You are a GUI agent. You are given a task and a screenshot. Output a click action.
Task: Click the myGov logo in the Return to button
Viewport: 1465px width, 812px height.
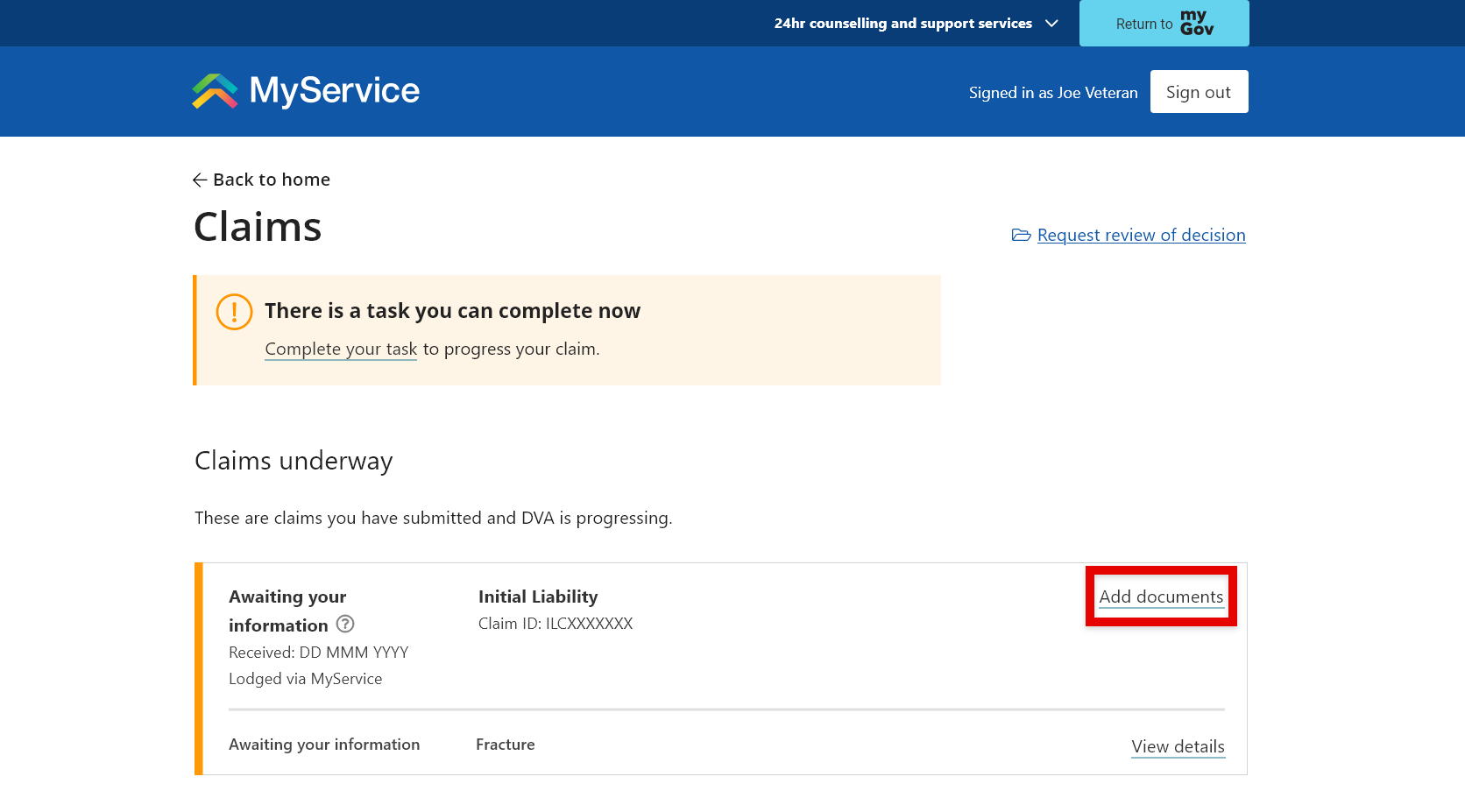[x=1197, y=23]
